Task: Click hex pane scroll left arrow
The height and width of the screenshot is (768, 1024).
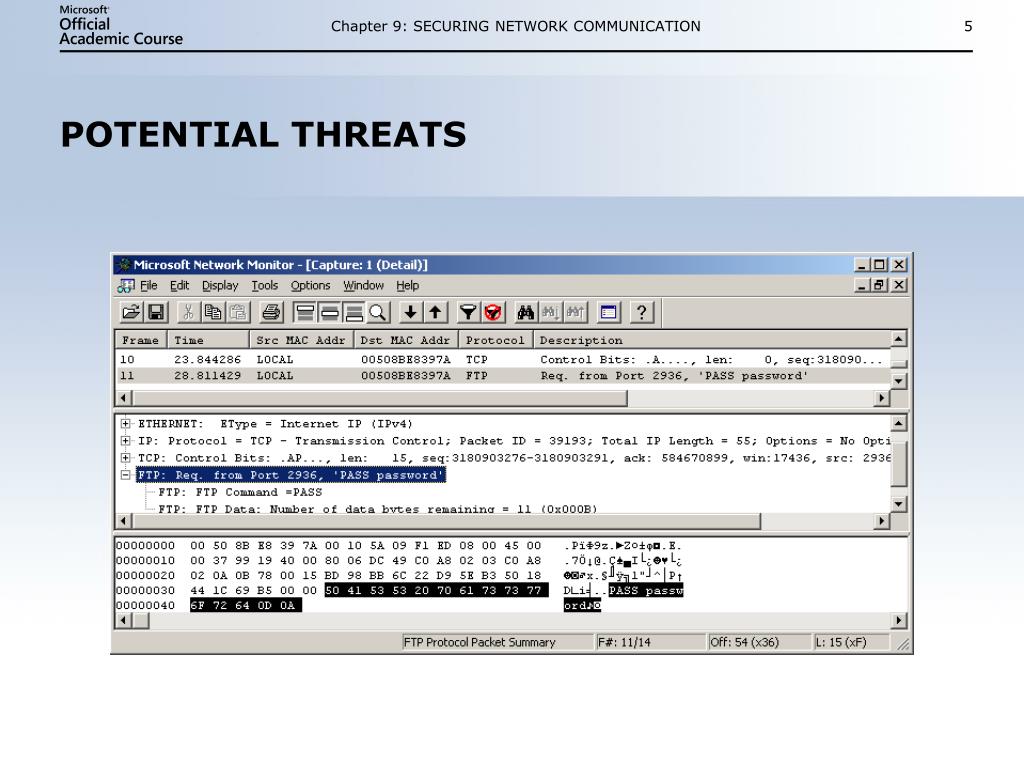Action: coord(123,621)
